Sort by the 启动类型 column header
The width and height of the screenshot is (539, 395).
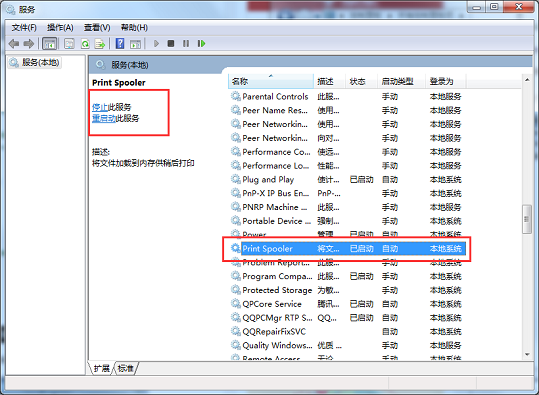pos(402,81)
